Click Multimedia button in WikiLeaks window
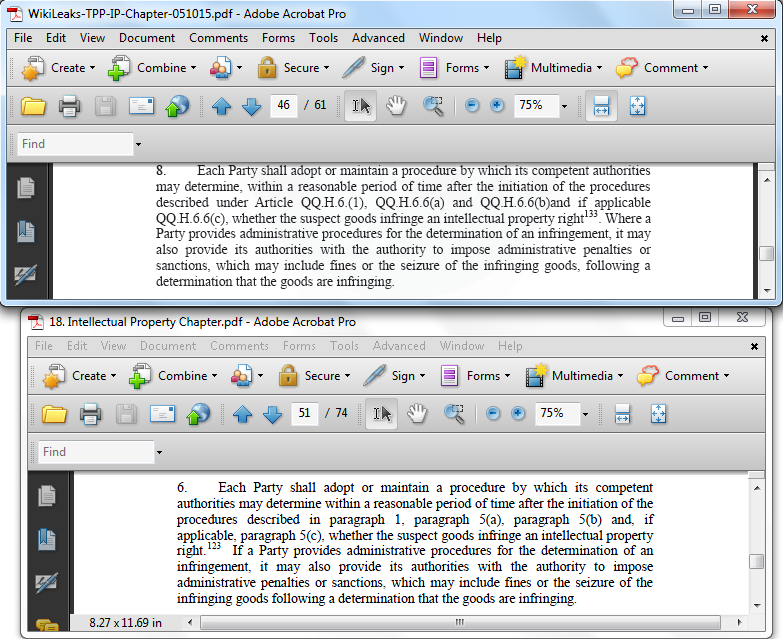The image size is (783, 639). click(553, 68)
